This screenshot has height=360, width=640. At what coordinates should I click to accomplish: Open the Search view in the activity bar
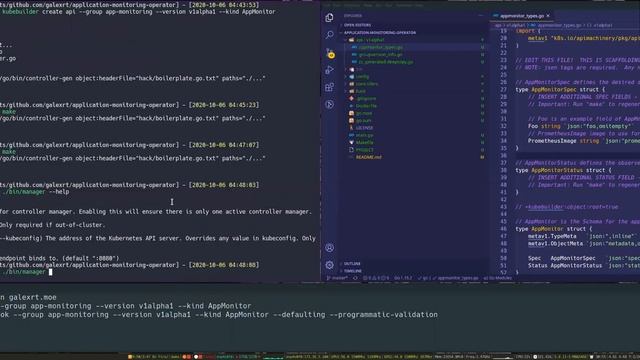[x=329, y=35]
